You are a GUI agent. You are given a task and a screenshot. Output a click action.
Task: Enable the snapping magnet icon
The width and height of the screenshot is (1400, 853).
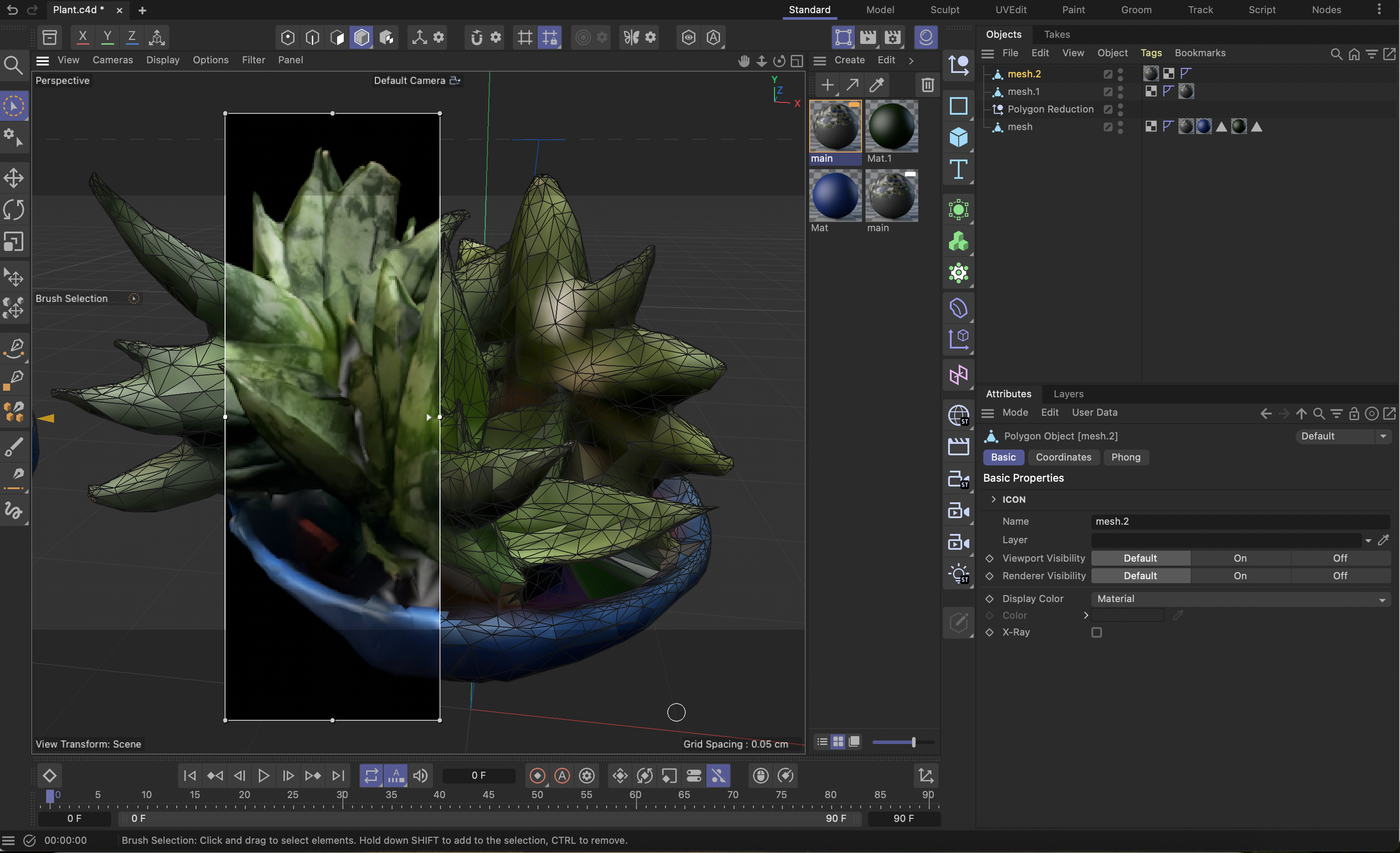pyautogui.click(x=475, y=37)
